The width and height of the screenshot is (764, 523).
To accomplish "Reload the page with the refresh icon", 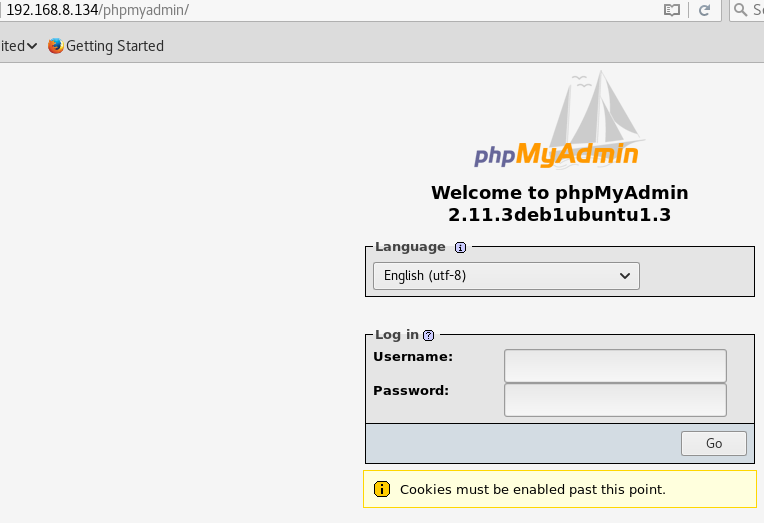I will pyautogui.click(x=705, y=10).
